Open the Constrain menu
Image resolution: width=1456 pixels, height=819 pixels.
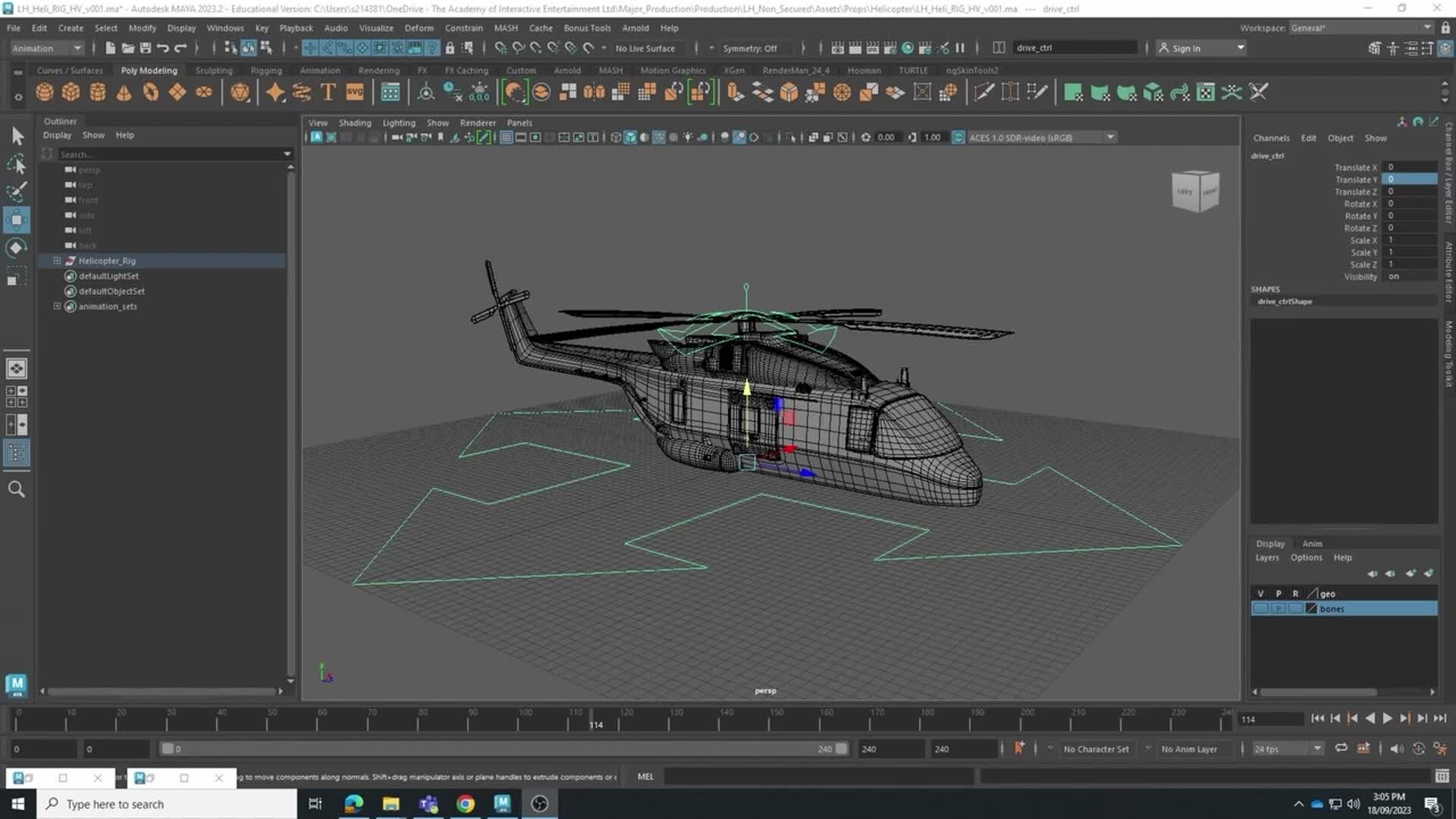tap(464, 28)
